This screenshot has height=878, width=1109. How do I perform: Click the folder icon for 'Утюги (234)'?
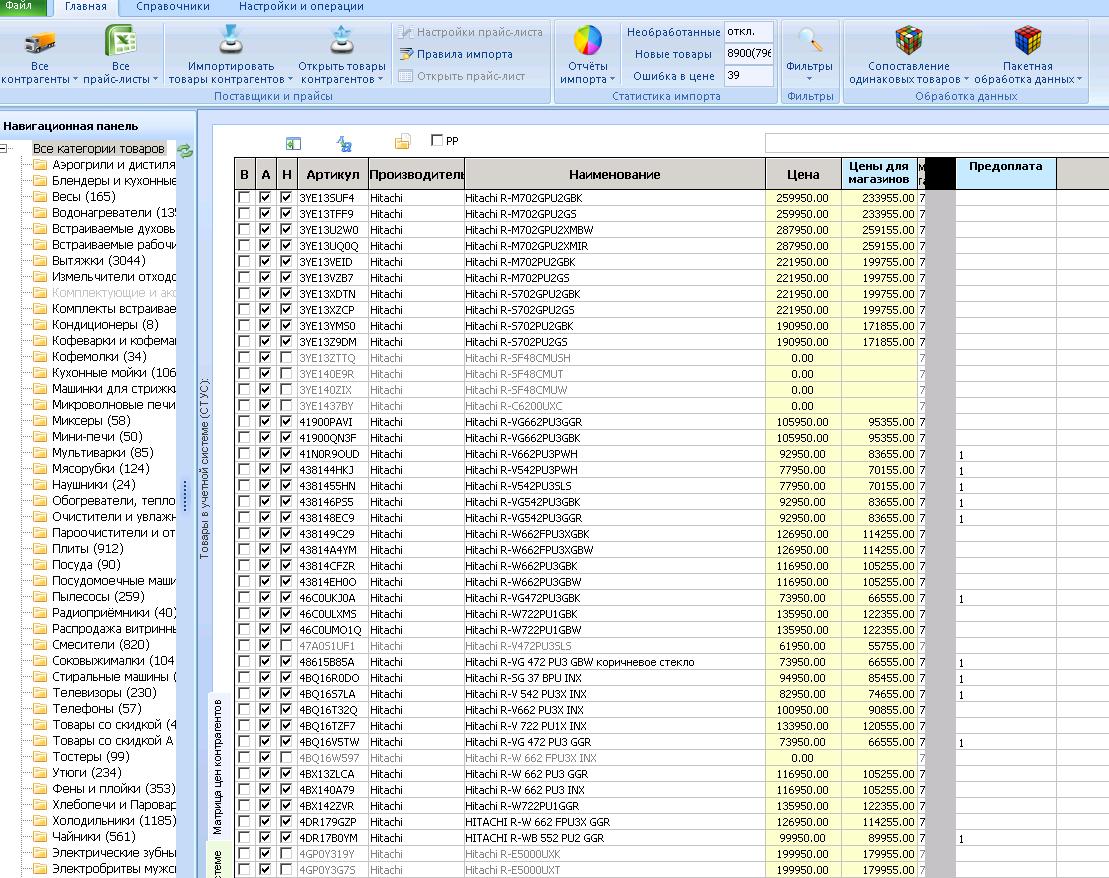click(x=40, y=773)
